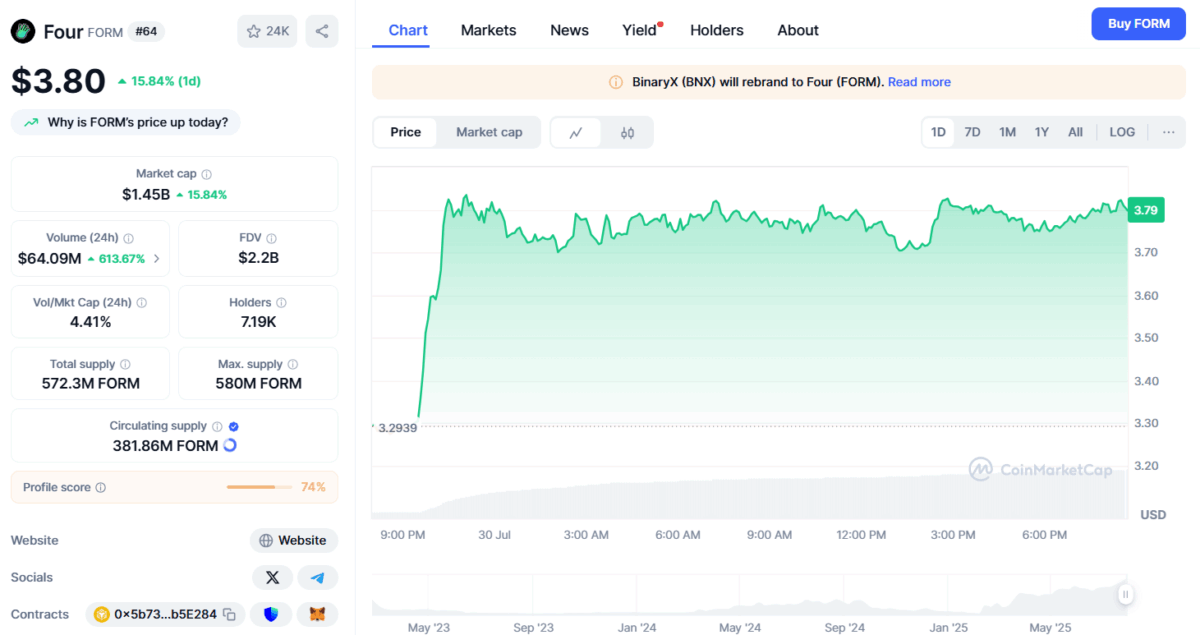This screenshot has width=1200, height=635.
Task: Click info icon beside Circulating supply
Action: pyautogui.click(x=217, y=426)
